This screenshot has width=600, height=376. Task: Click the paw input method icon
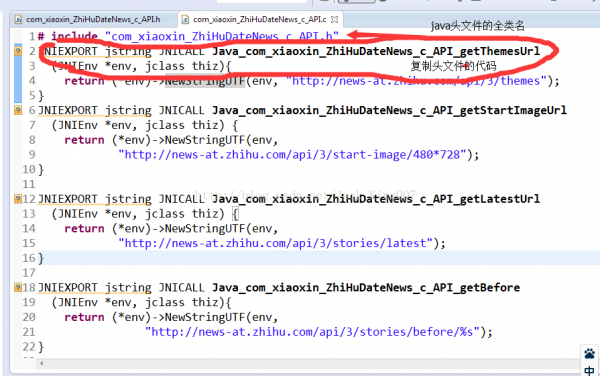point(590,354)
